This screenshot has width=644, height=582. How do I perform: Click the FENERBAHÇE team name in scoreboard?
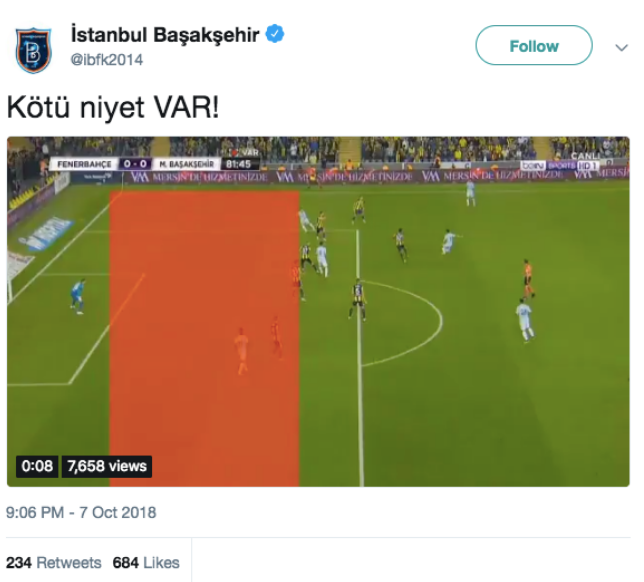84,164
